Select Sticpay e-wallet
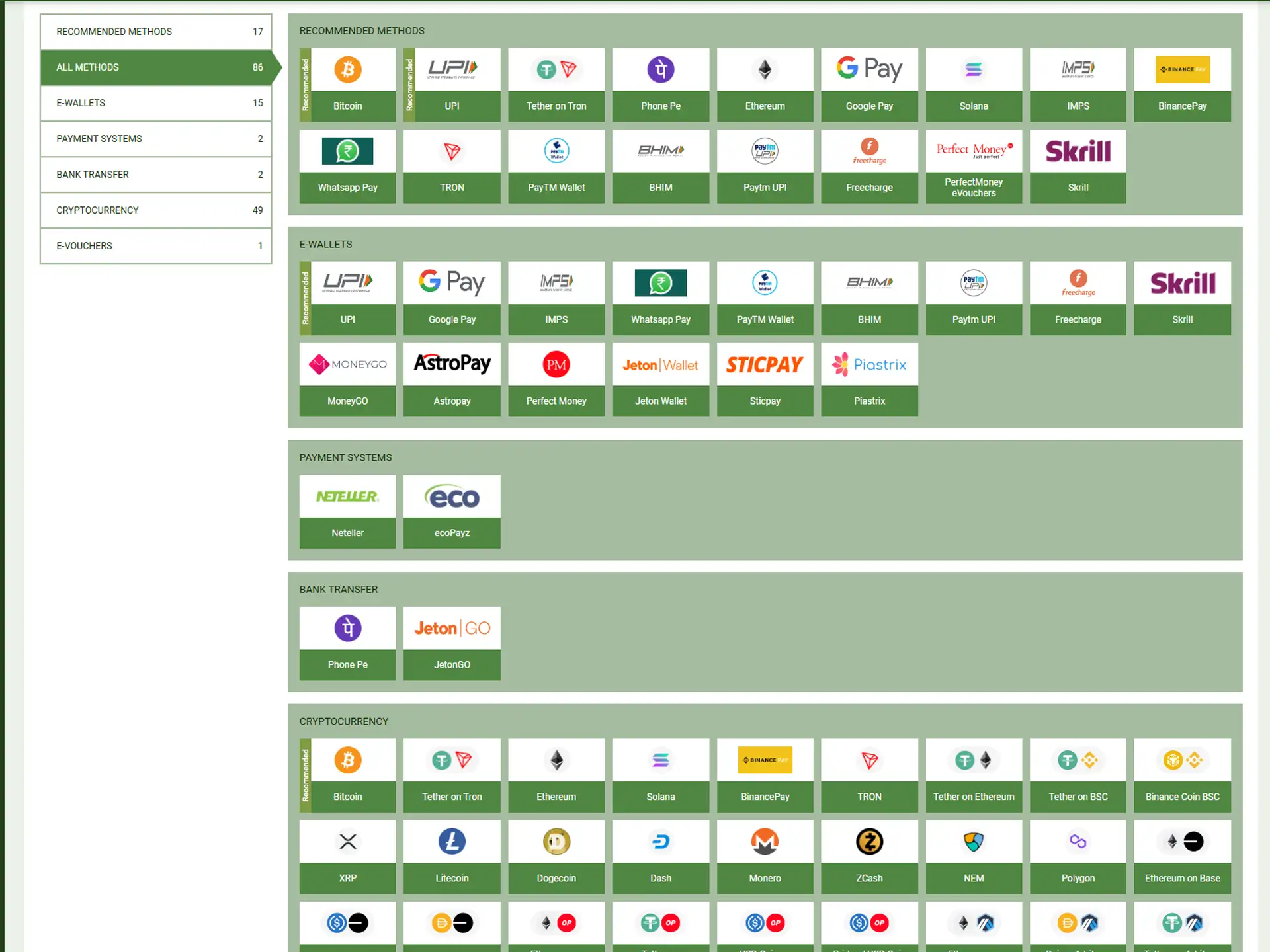 pos(765,379)
